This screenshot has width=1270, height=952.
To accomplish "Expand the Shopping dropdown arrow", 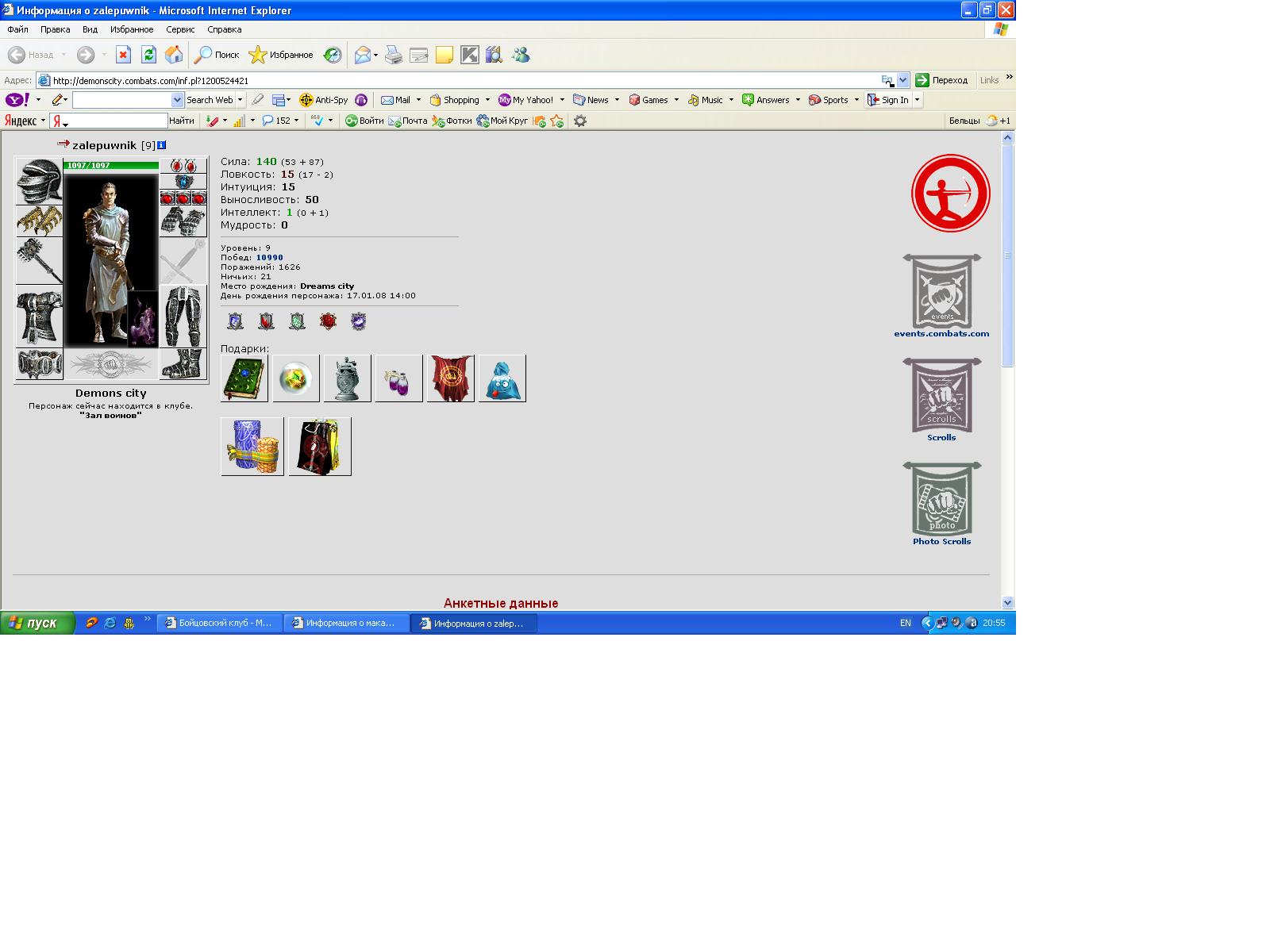I will coord(487,100).
